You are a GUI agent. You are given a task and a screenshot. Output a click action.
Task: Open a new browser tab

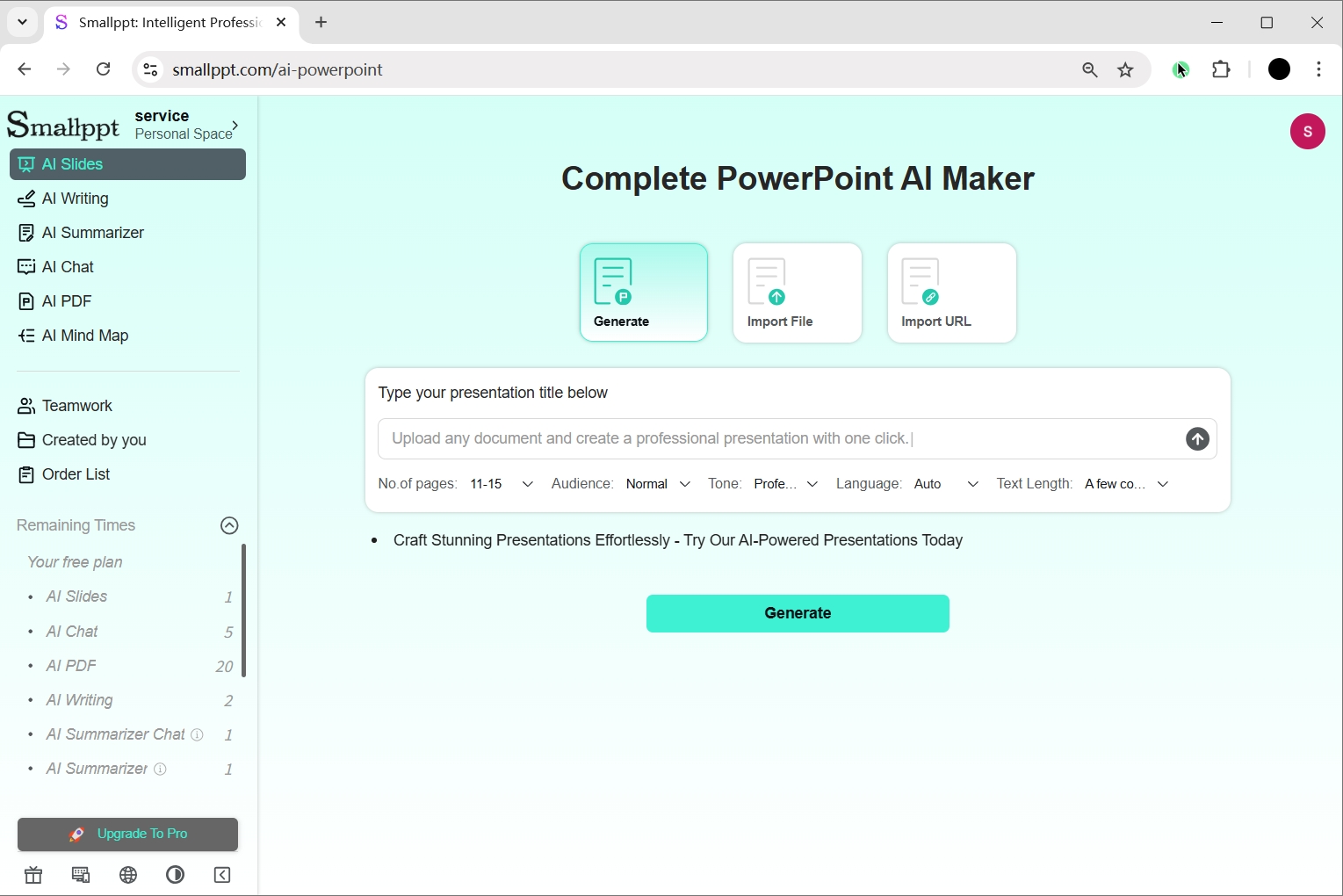(321, 22)
